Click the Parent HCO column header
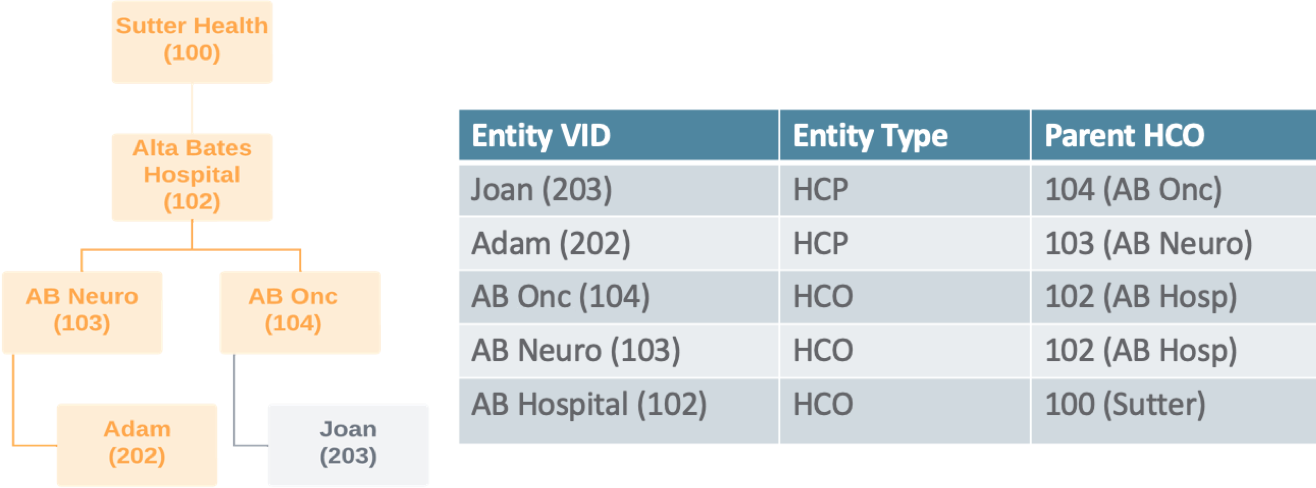 click(x=1124, y=136)
